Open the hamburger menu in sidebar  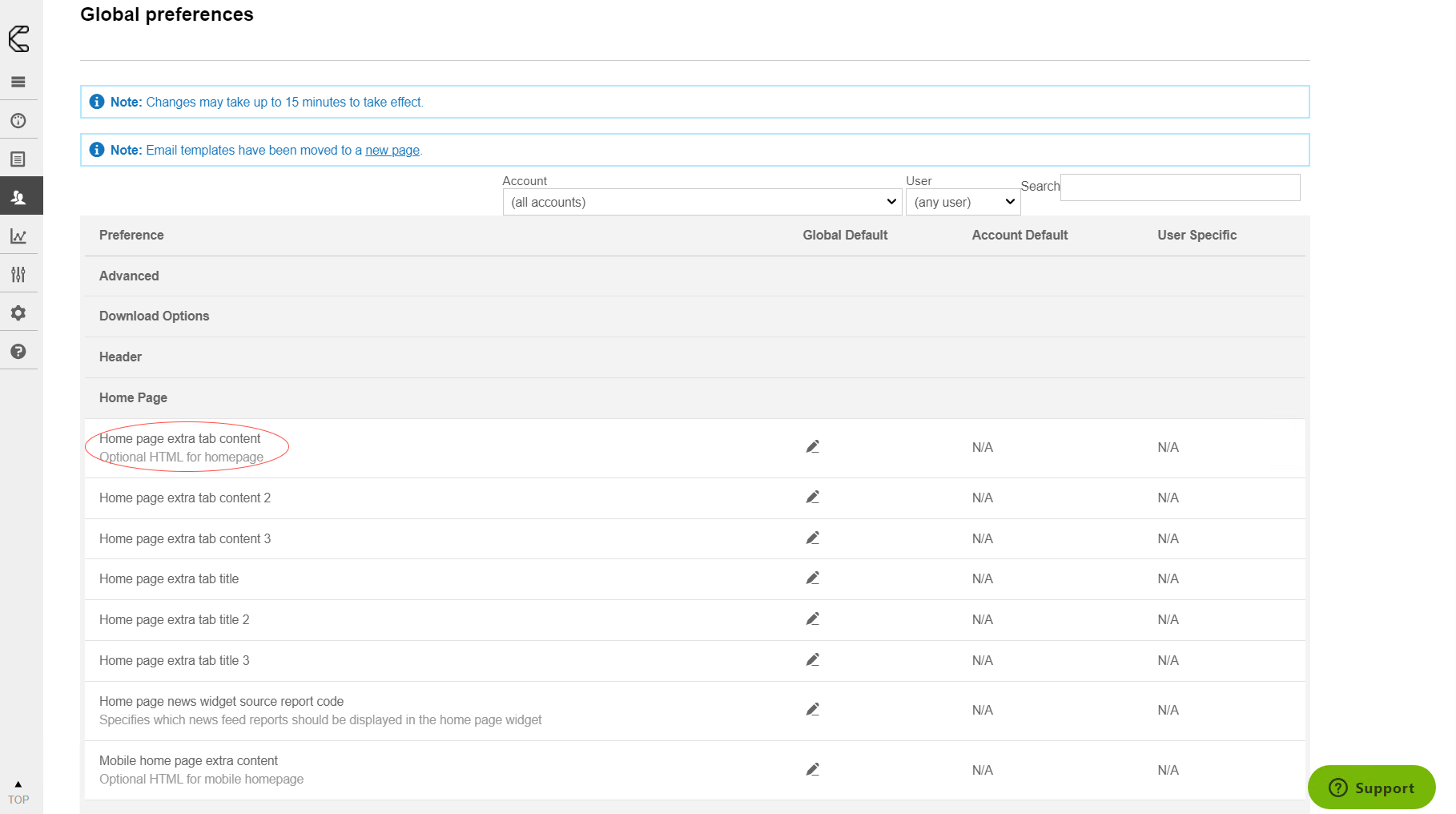click(x=18, y=82)
